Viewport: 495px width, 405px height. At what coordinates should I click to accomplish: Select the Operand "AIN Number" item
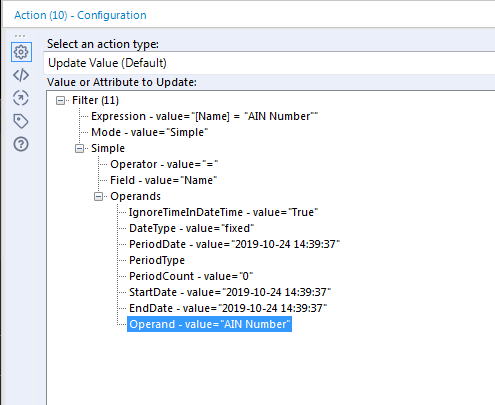209,324
